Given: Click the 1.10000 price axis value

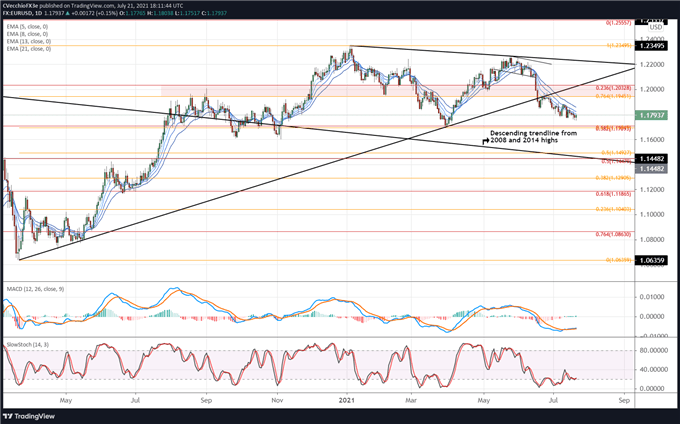Looking at the screenshot, I should [651, 215].
